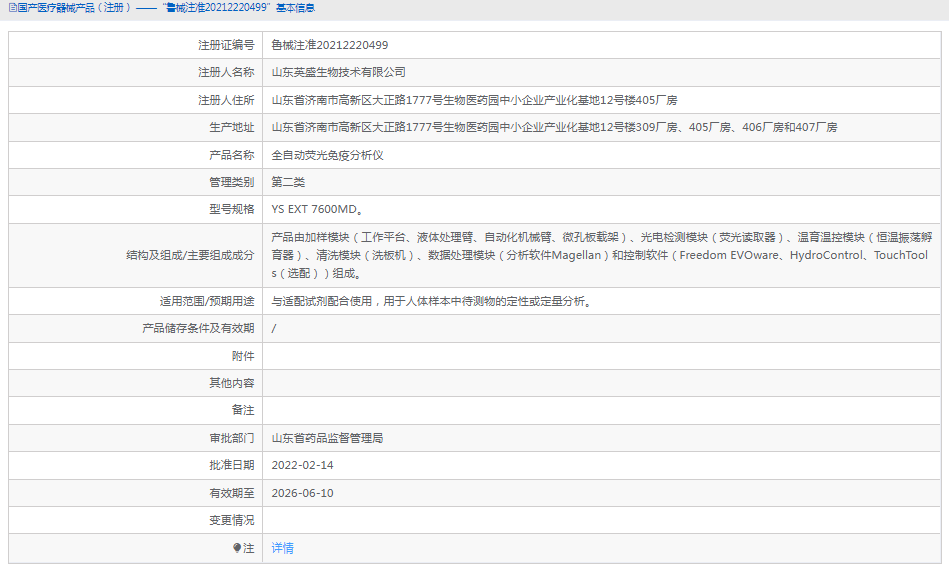Click approval date 2022-02-14
Screen dimensions: 949x572
point(303,465)
